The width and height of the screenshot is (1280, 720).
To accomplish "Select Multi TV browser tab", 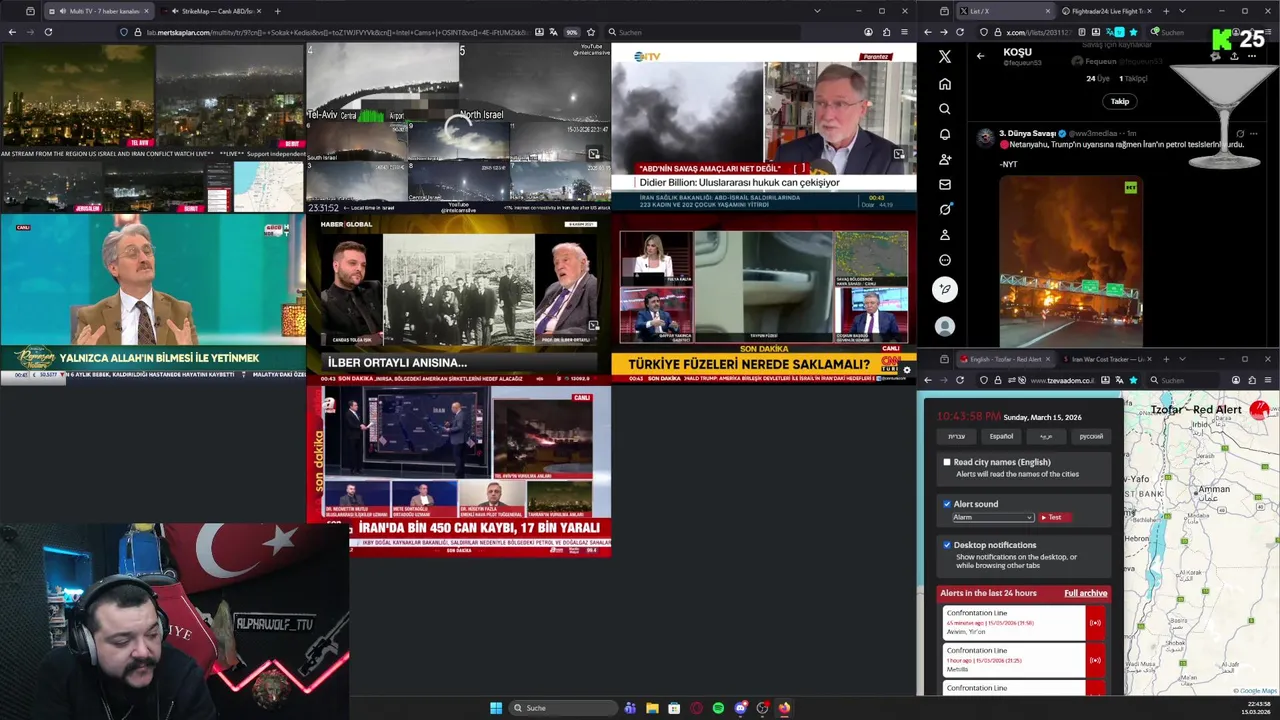I will [x=98, y=11].
